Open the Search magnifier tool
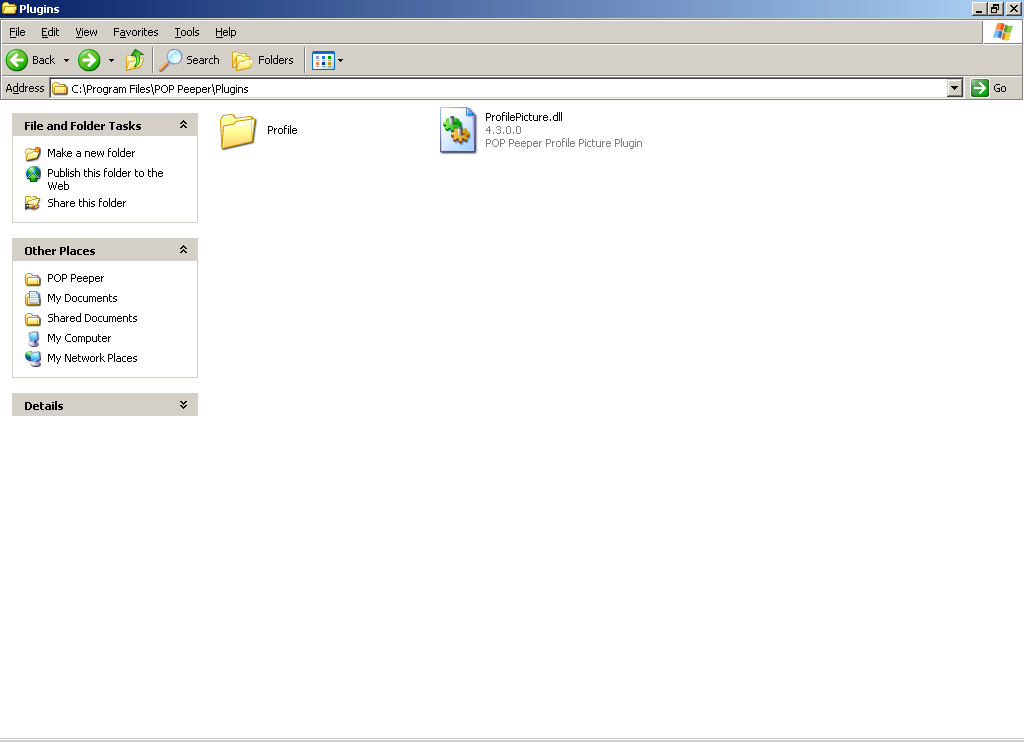Viewport: 1024px width, 742px height. click(x=171, y=60)
